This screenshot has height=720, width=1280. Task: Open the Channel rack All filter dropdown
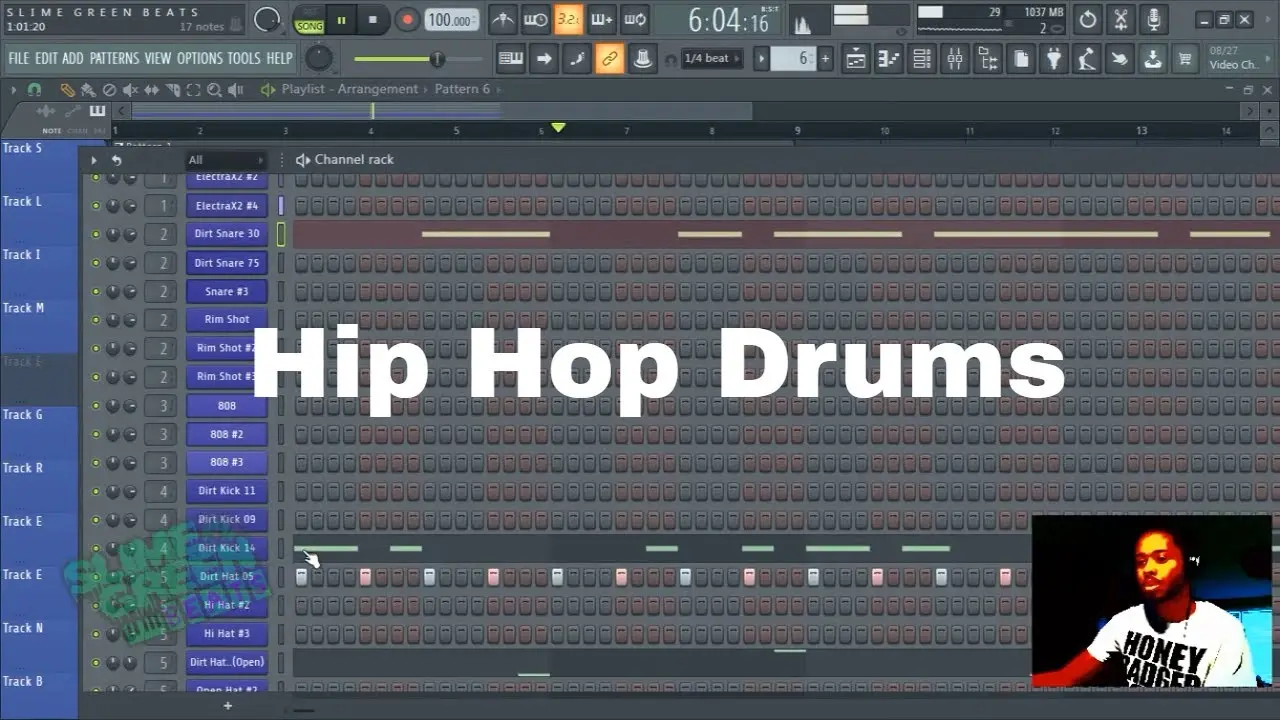[x=226, y=160]
